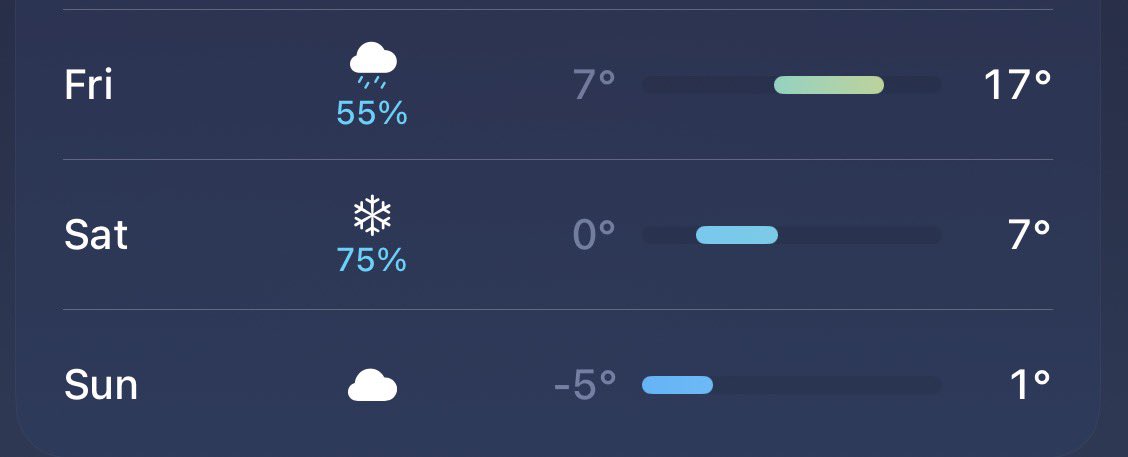Click Sunday's blue temperature range bar
The width and height of the screenshot is (1128, 457).
677,385
